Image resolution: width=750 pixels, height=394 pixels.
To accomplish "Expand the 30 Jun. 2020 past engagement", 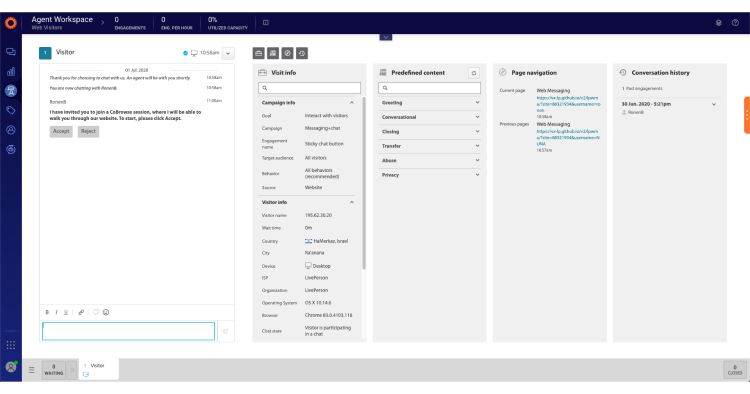I will pyautogui.click(x=714, y=104).
